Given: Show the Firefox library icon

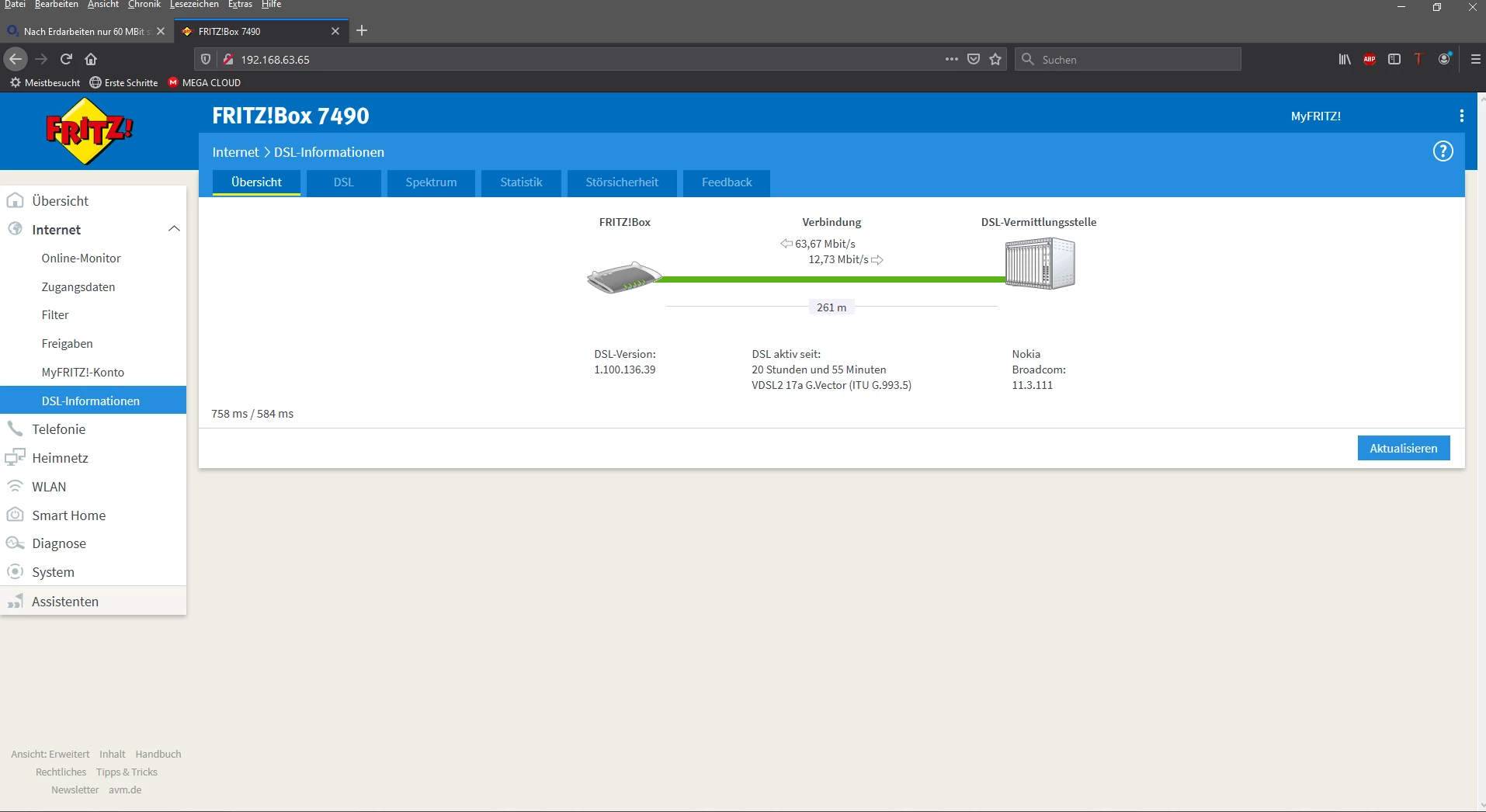Looking at the screenshot, I should click(1345, 59).
